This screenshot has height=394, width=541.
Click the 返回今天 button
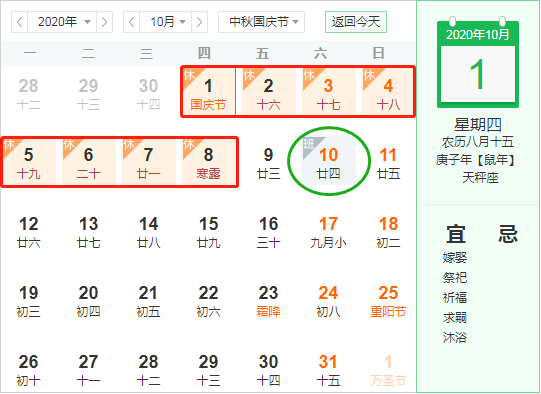click(x=356, y=22)
